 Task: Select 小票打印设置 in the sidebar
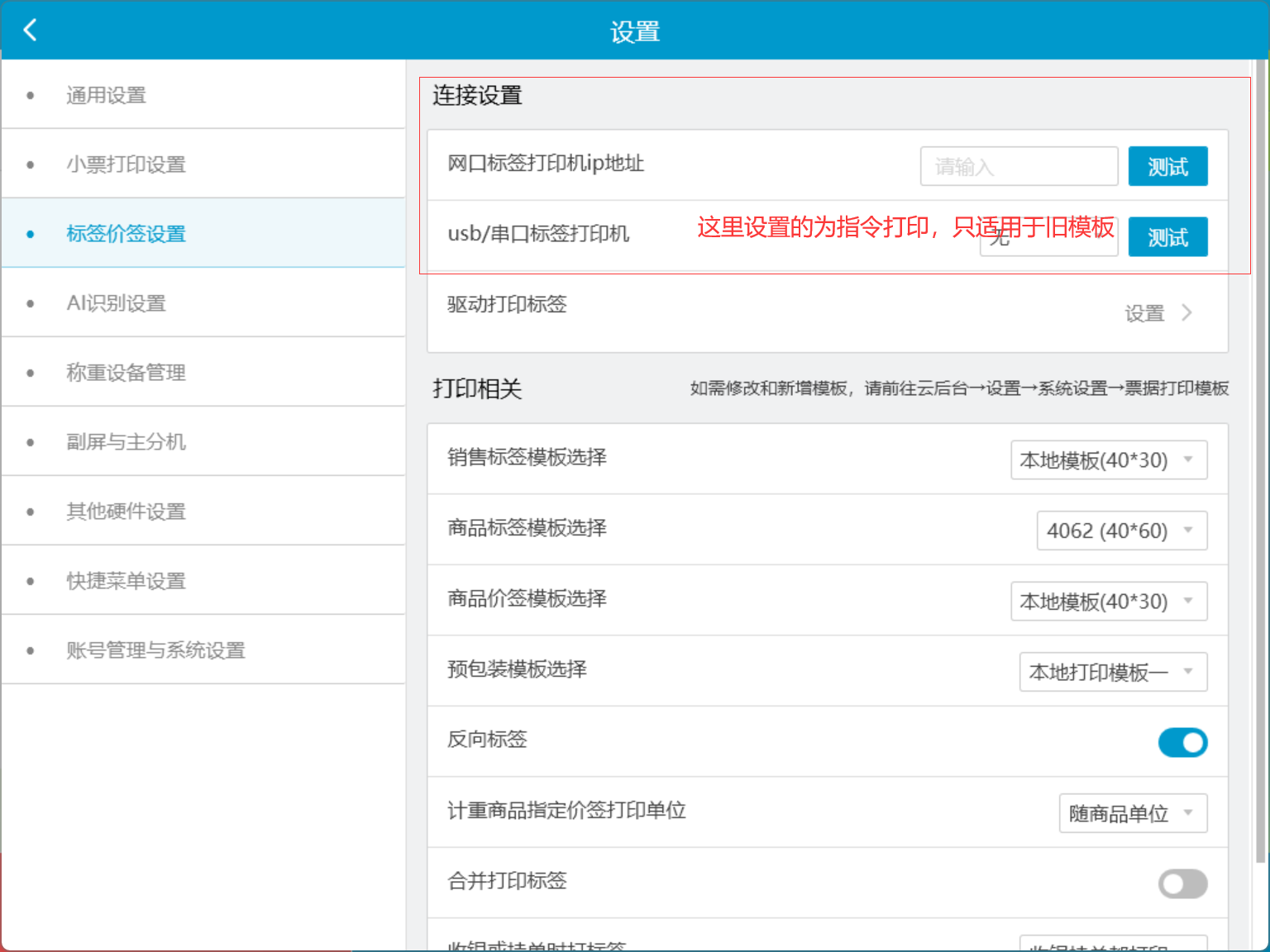[126, 164]
